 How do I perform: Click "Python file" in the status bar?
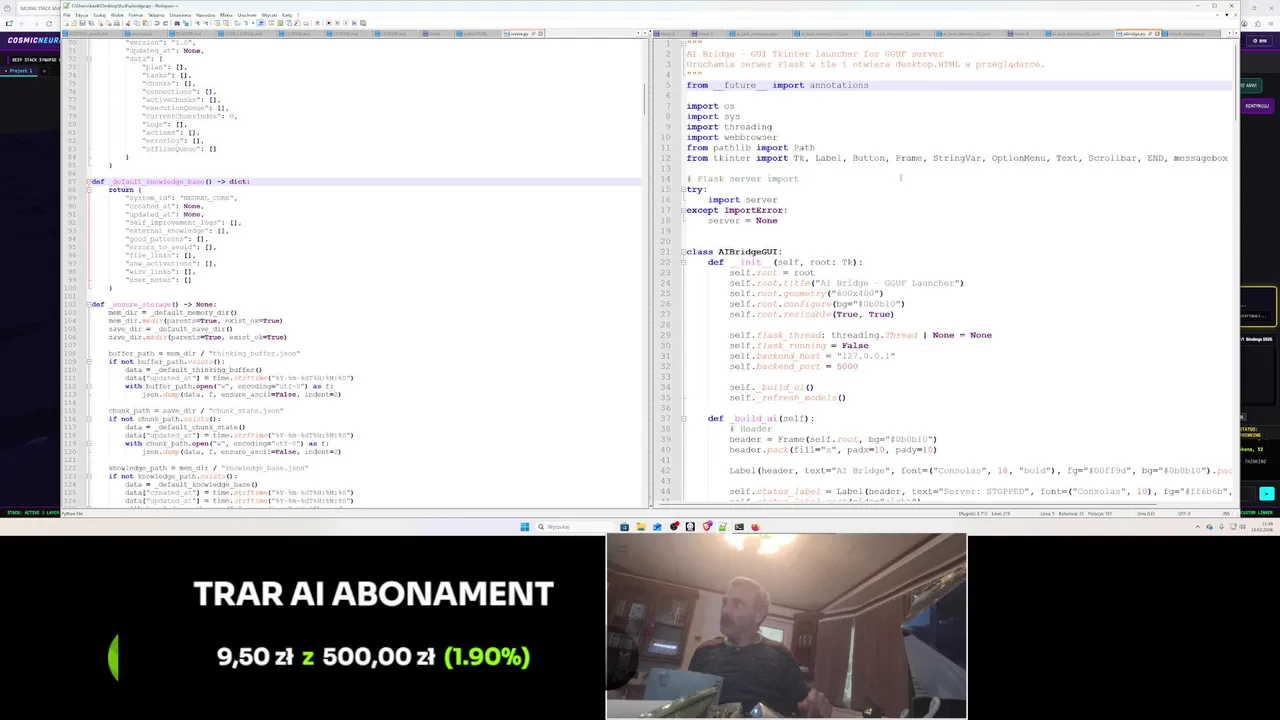(72, 513)
